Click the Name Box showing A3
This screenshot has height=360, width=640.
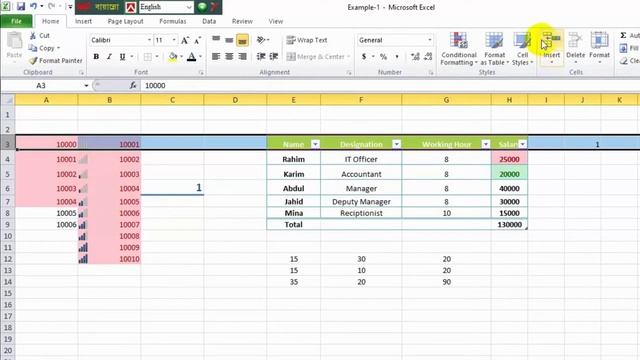pyautogui.click(x=41, y=85)
